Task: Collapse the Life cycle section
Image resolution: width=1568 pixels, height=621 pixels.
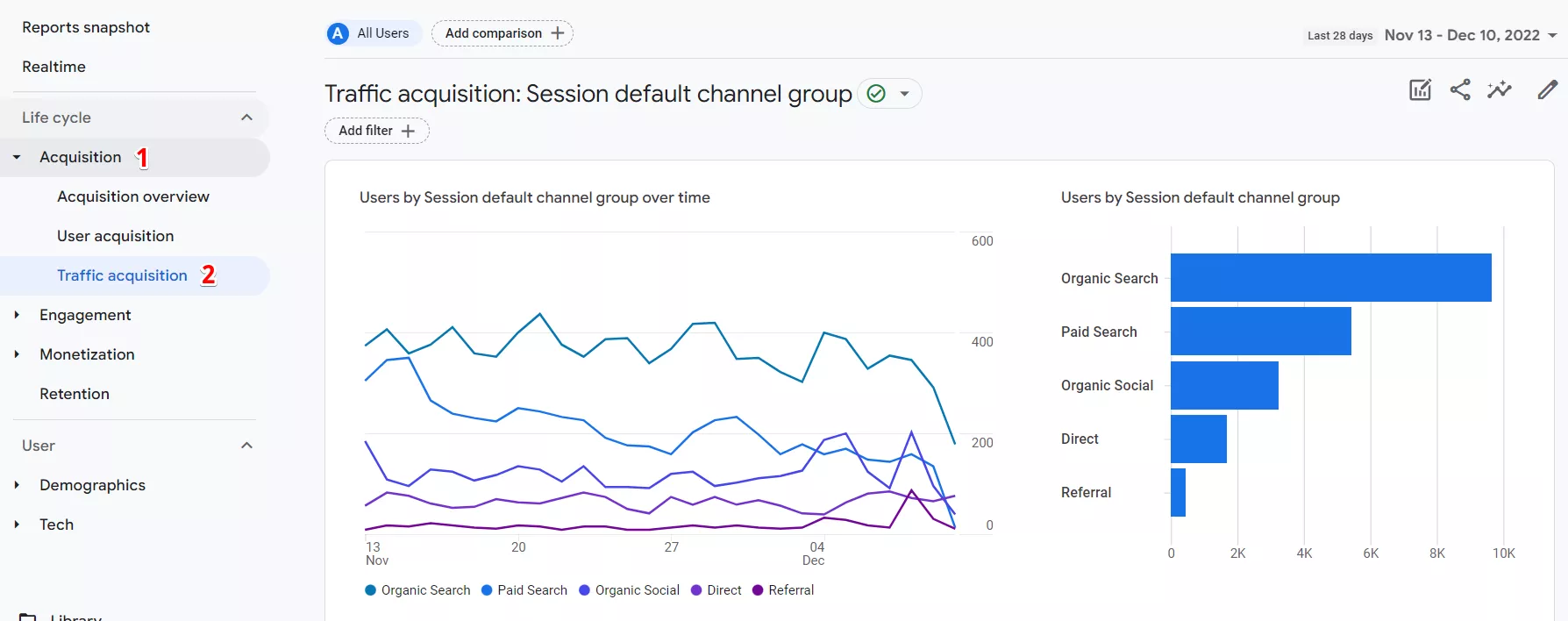Action: pyautogui.click(x=247, y=118)
